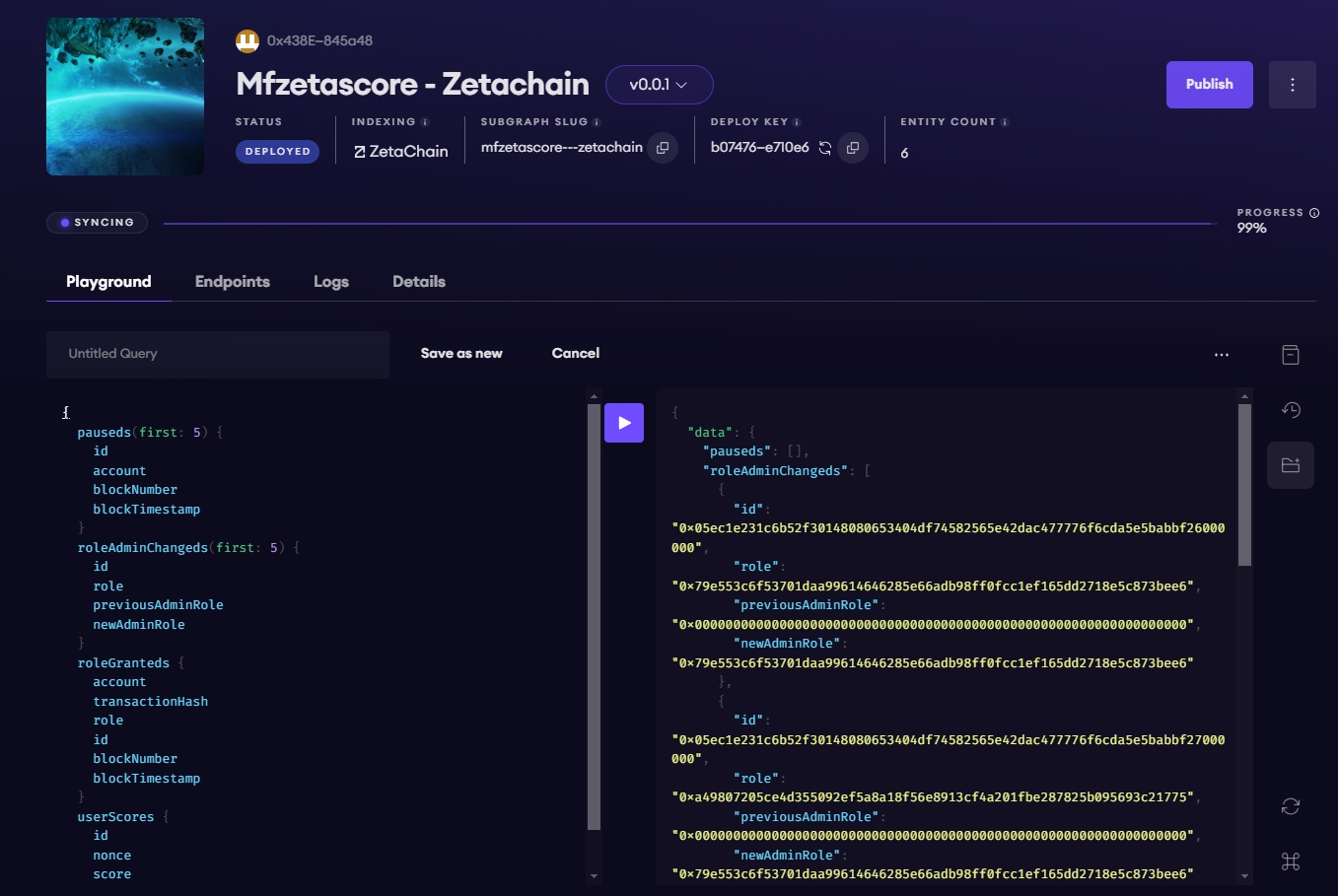Open the saved queries archive icon
Viewport: 1338px width, 896px height.
click(x=1291, y=355)
